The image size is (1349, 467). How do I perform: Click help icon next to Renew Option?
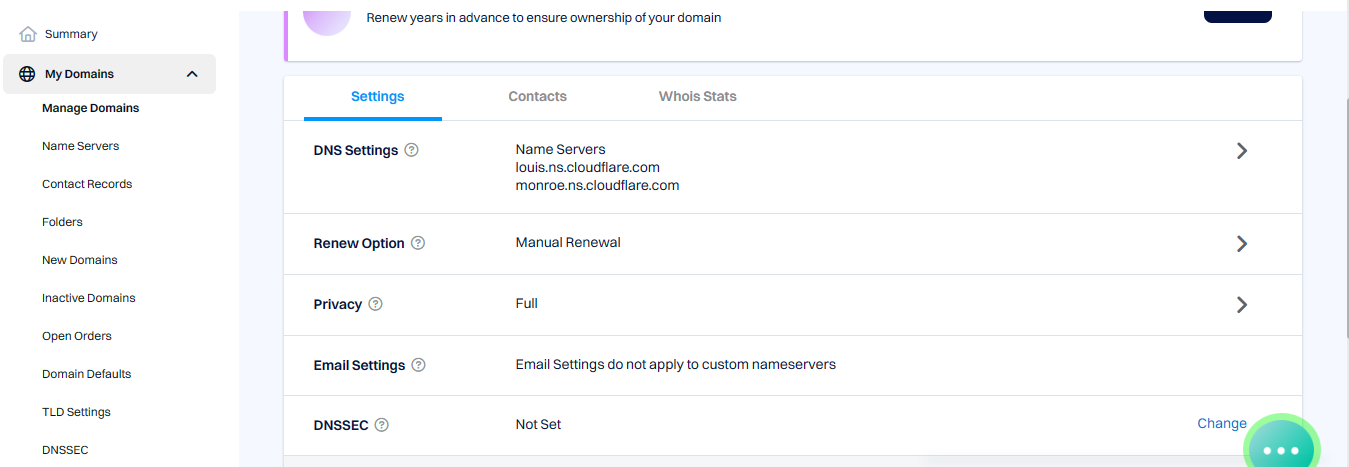pos(418,243)
